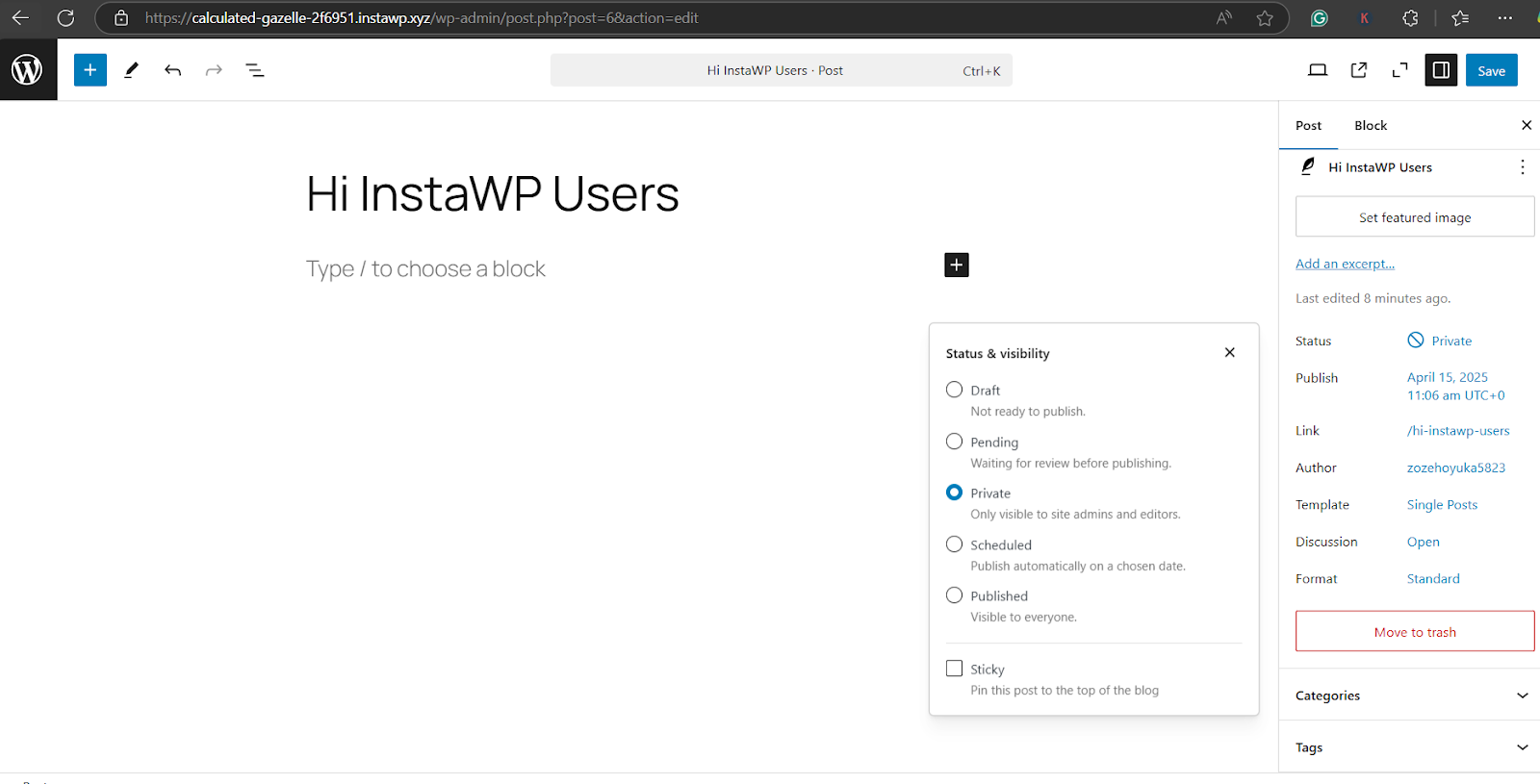
Task: Change the post format Standard
Action: (1433, 579)
